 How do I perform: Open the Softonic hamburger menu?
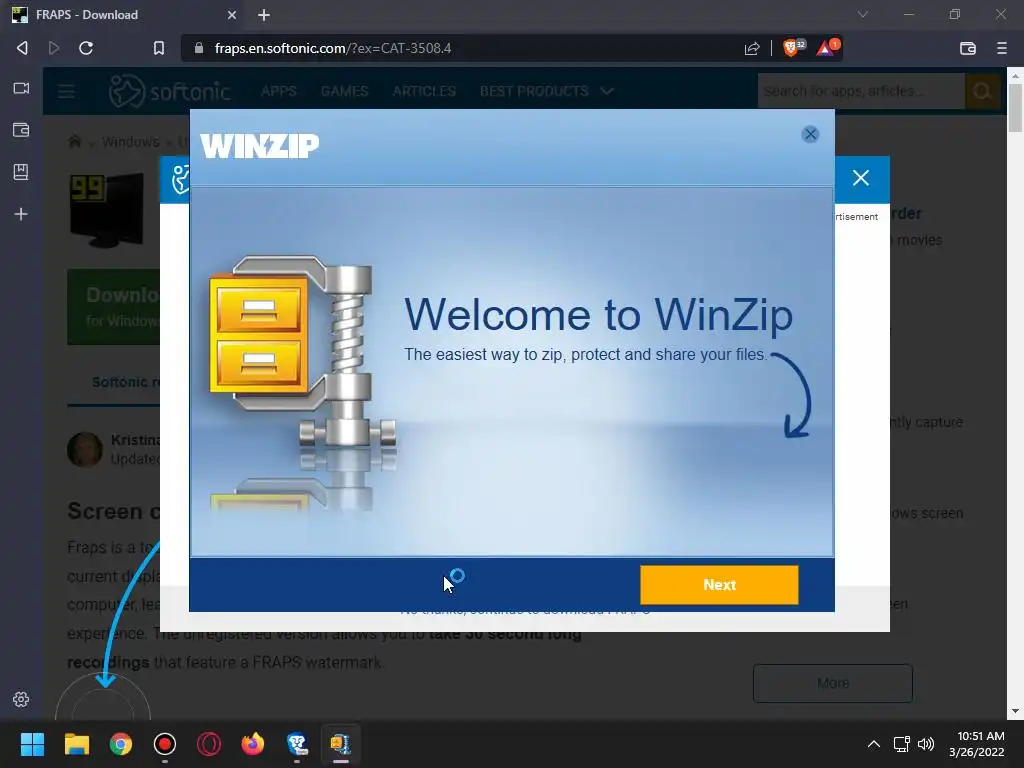point(66,91)
